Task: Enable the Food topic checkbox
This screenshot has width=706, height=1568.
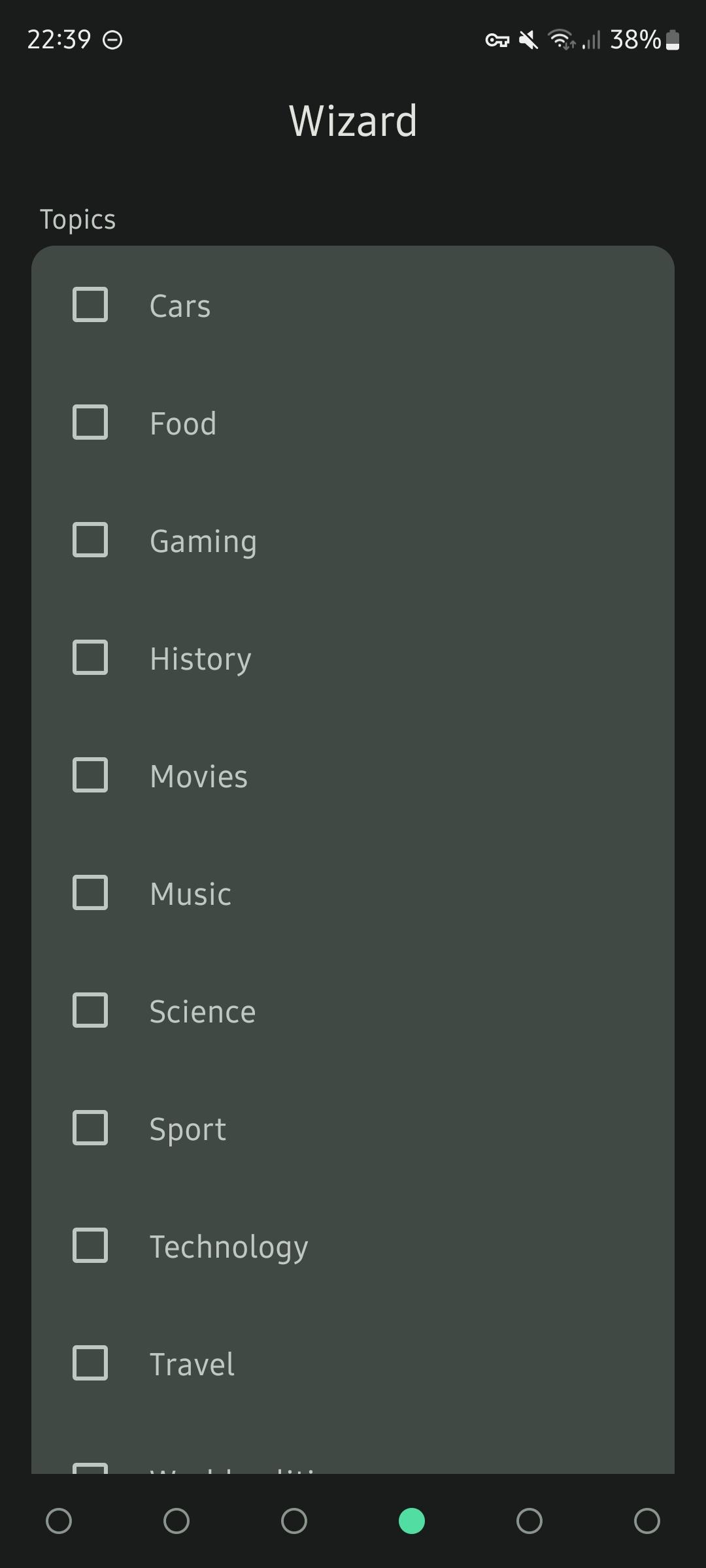Action: 90,422
